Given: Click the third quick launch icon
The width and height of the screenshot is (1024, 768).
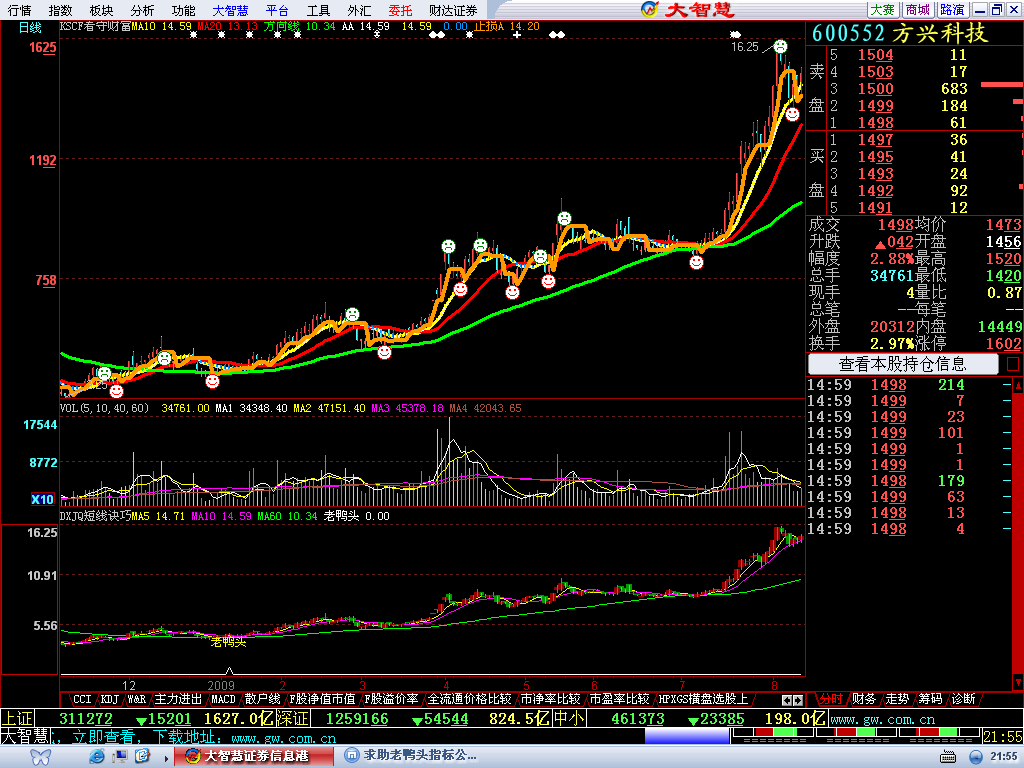Looking at the screenshot, I should click(x=142, y=756).
